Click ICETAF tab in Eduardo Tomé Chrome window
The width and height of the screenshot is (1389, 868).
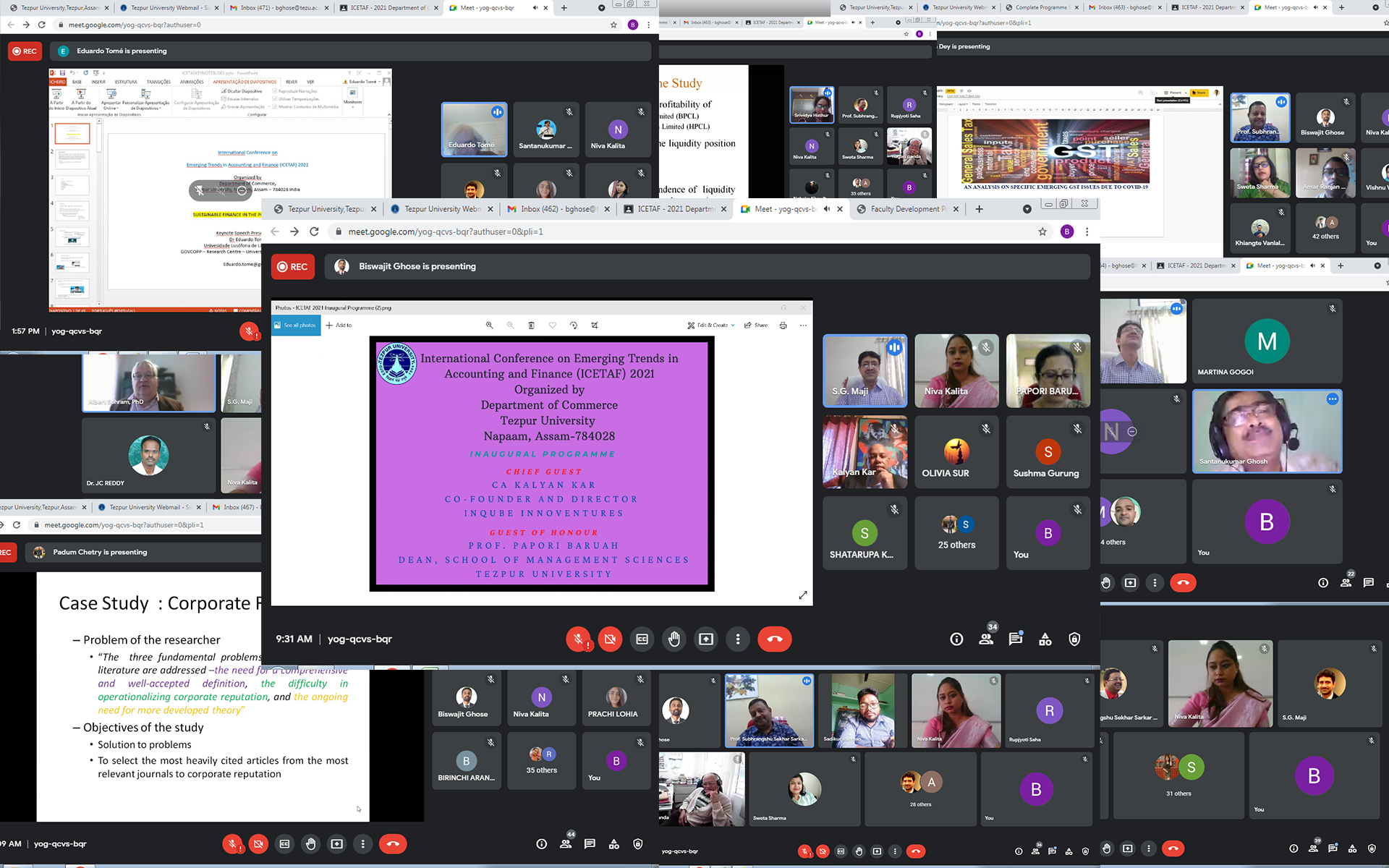click(x=388, y=8)
